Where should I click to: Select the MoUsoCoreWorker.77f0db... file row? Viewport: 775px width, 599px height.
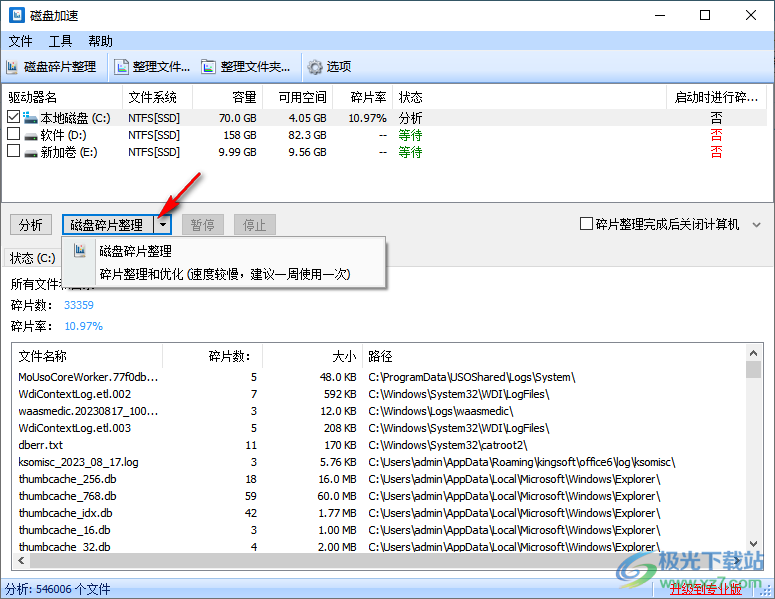pyautogui.click(x=379, y=377)
